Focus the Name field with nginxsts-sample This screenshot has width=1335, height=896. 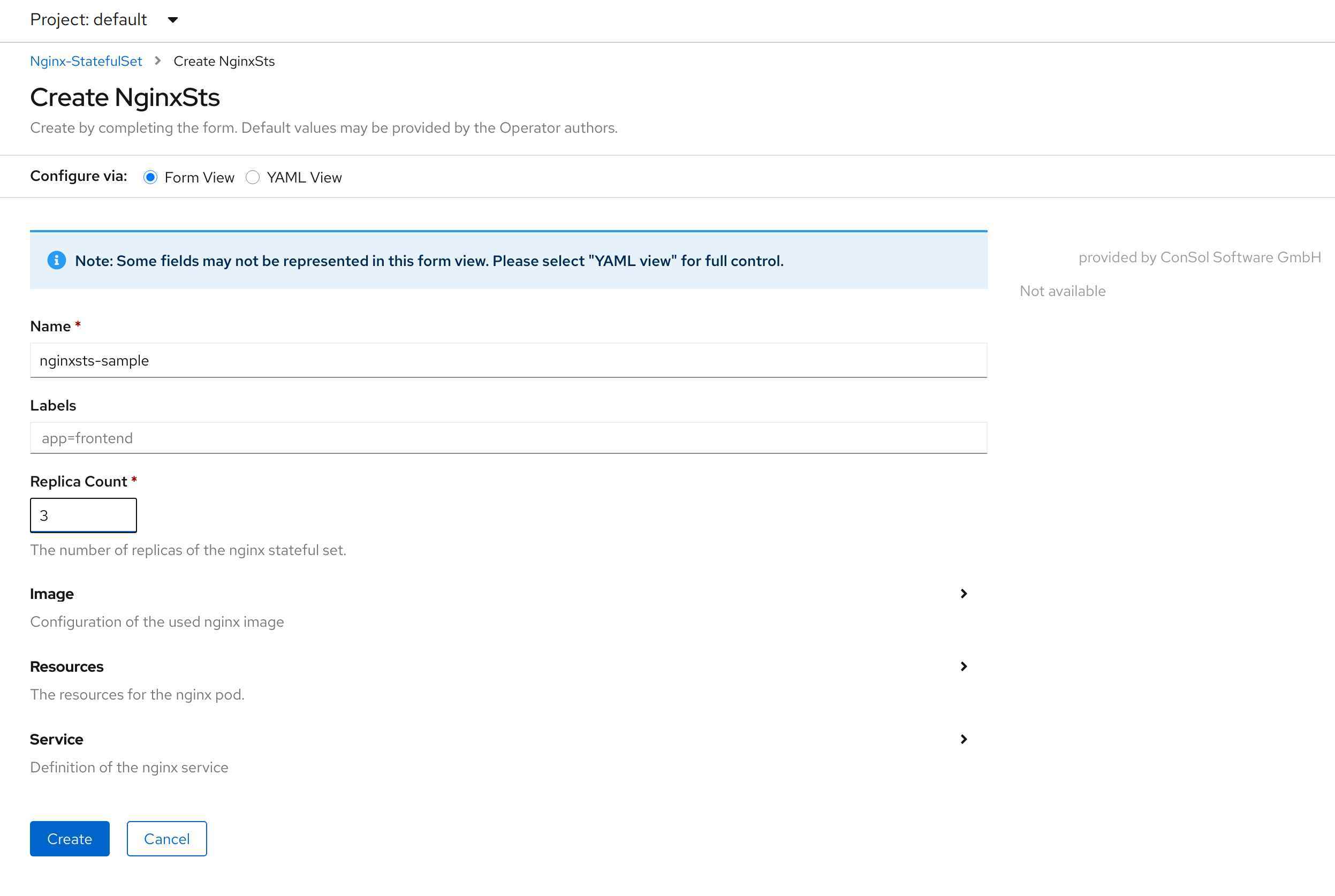point(508,361)
